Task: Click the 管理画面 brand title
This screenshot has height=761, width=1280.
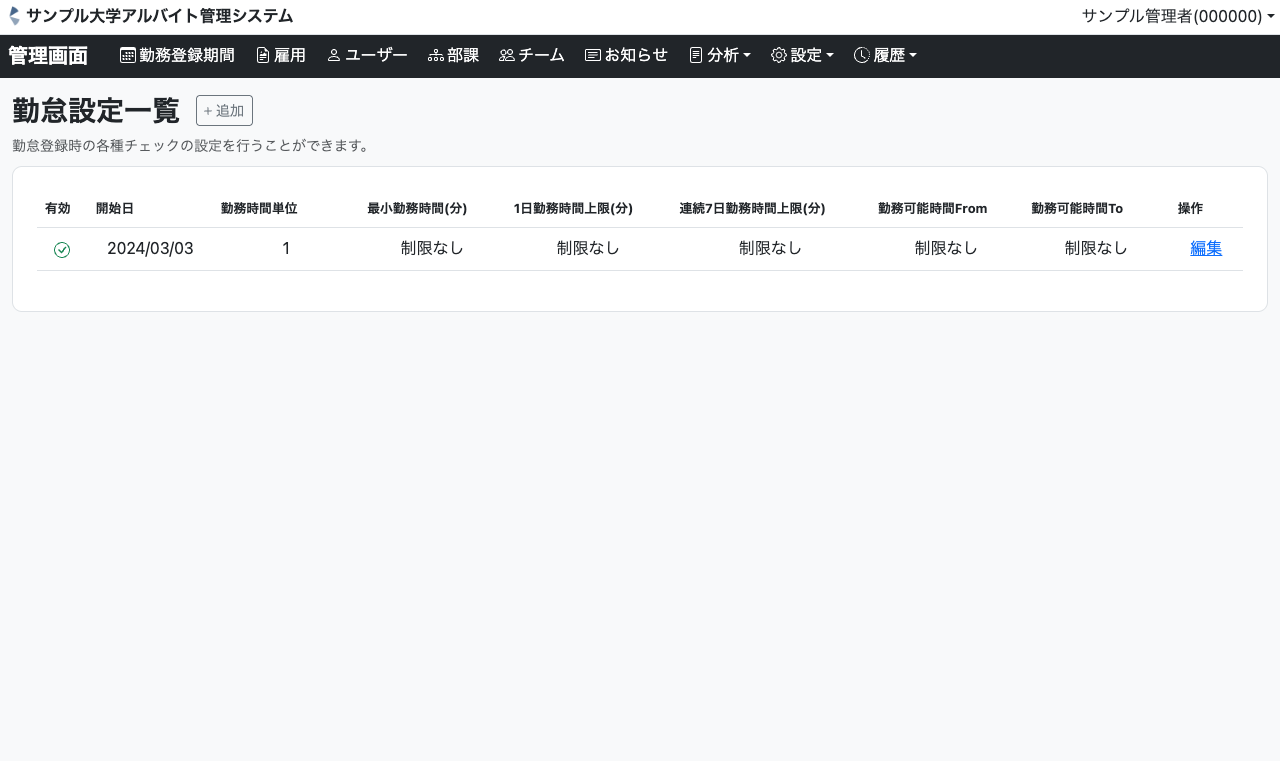Action: 48,56
